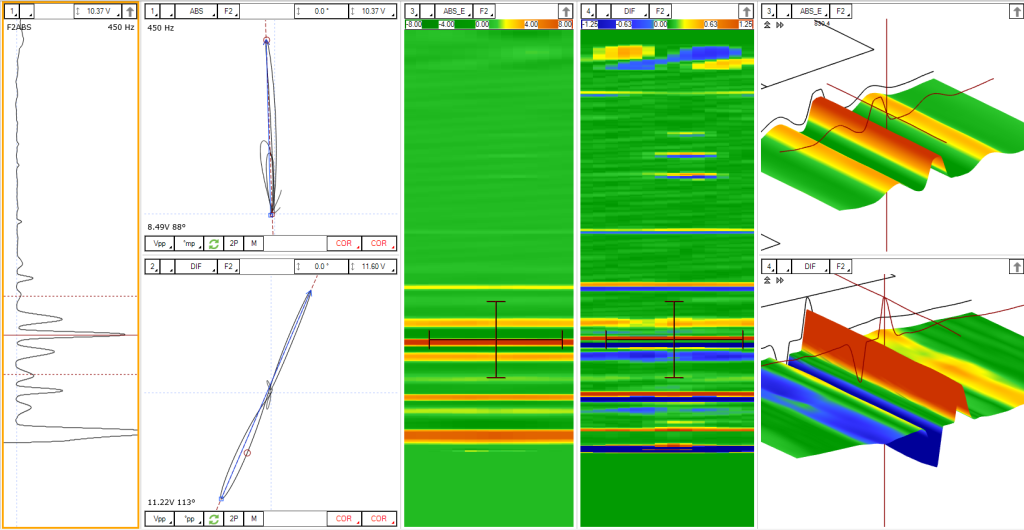The height and width of the screenshot is (530, 1024).
Task: Open ABS channel dropdown in top Lissajous panel
Action: point(195,11)
